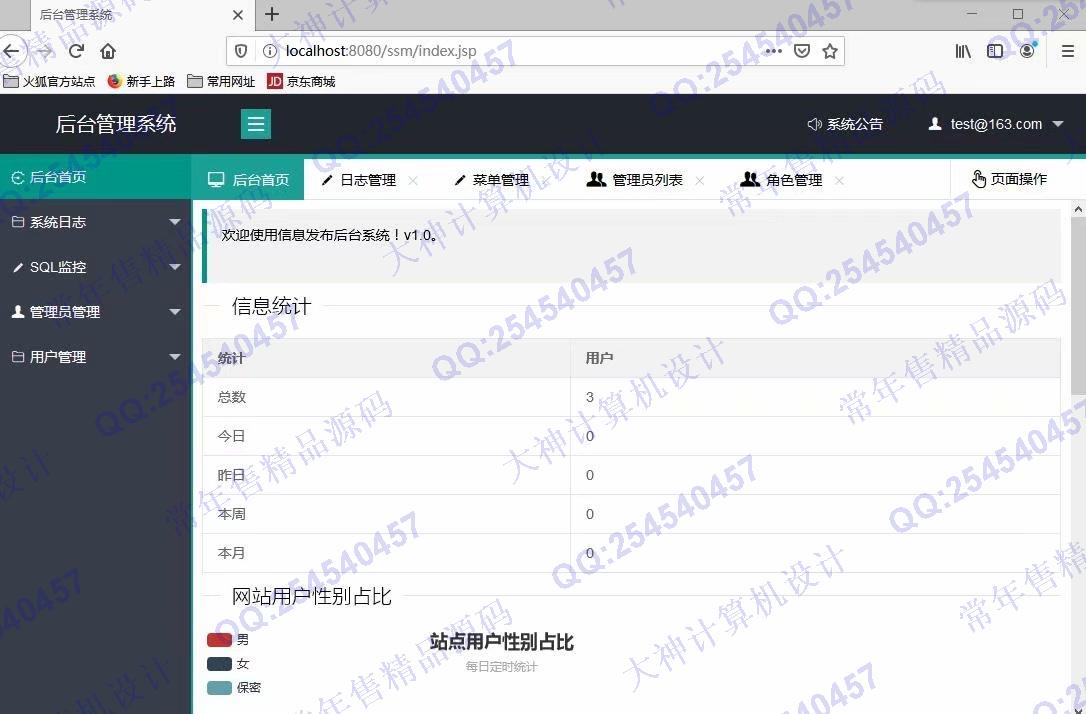Go back with browser back arrow
The width and height of the screenshot is (1086, 714).
click(x=12, y=51)
